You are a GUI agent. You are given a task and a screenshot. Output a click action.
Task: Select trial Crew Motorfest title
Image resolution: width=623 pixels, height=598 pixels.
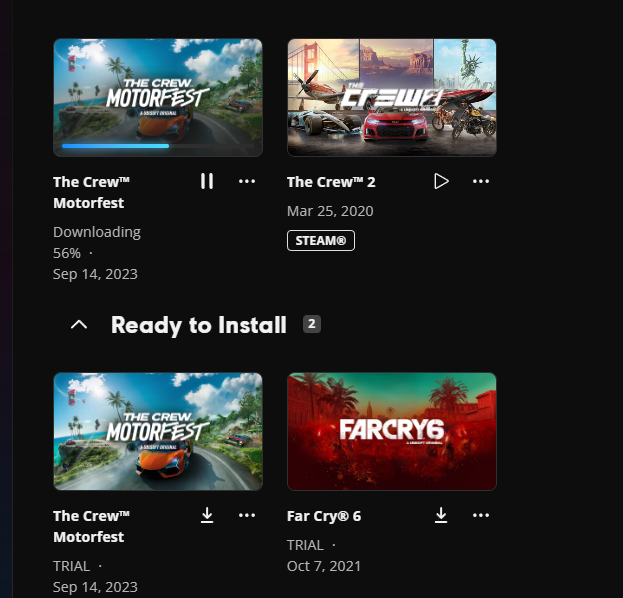click(91, 526)
